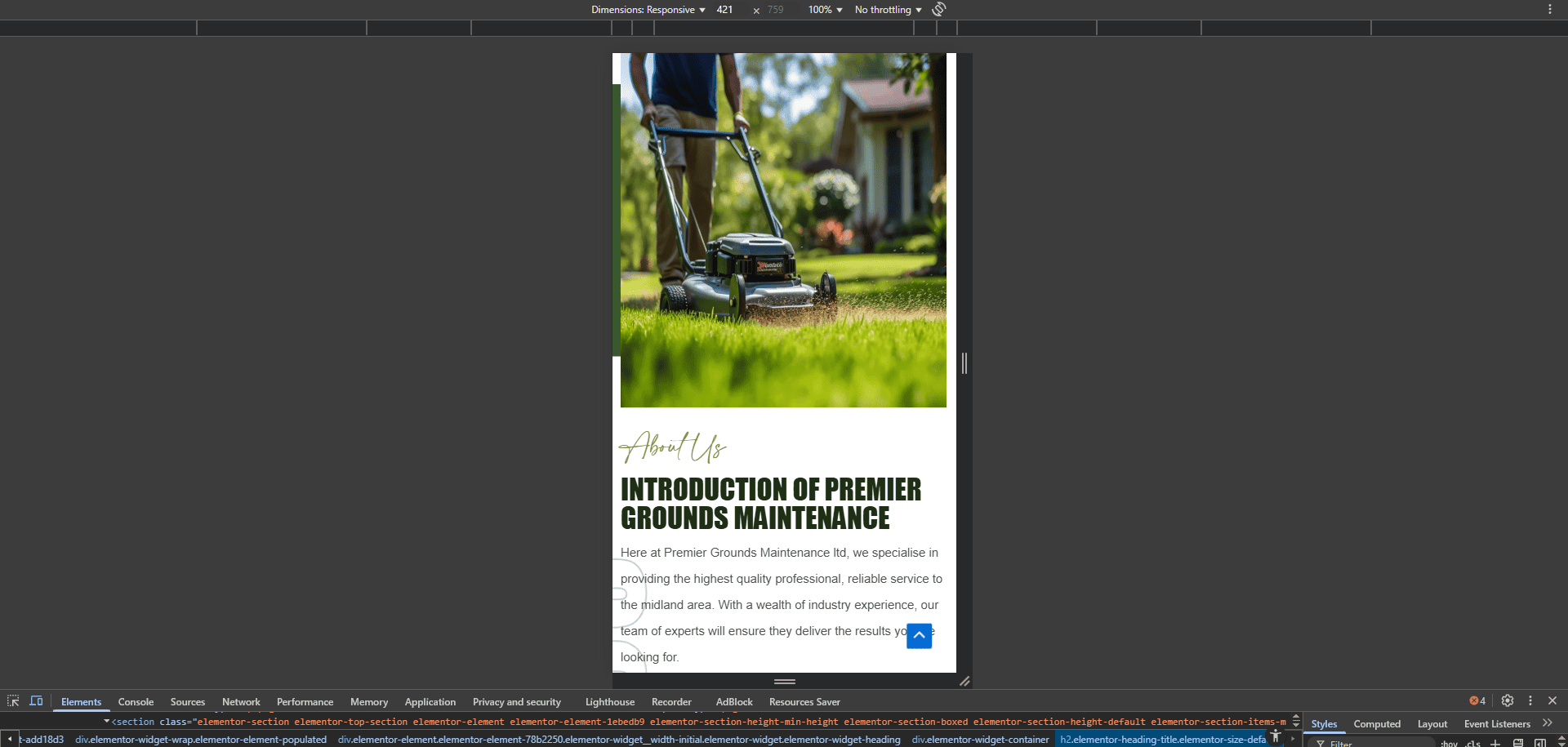Viewport: 1568px width, 747px height.
Task: Click the rotate device orientation icon
Action: [x=939, y=9]
